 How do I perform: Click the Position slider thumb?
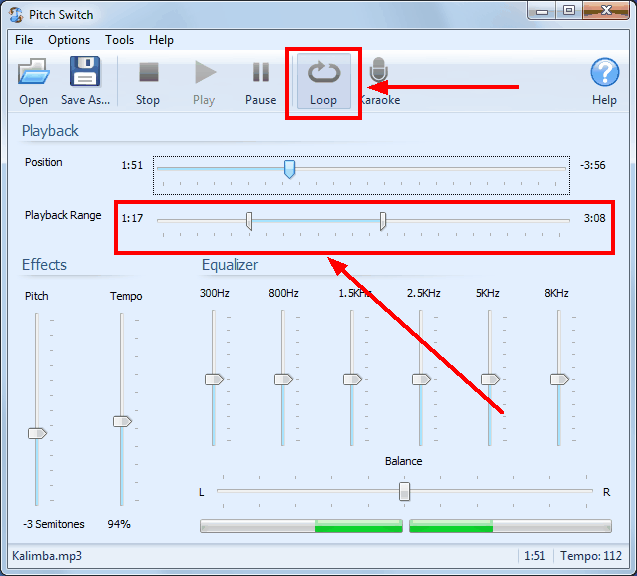click(289, 169)
